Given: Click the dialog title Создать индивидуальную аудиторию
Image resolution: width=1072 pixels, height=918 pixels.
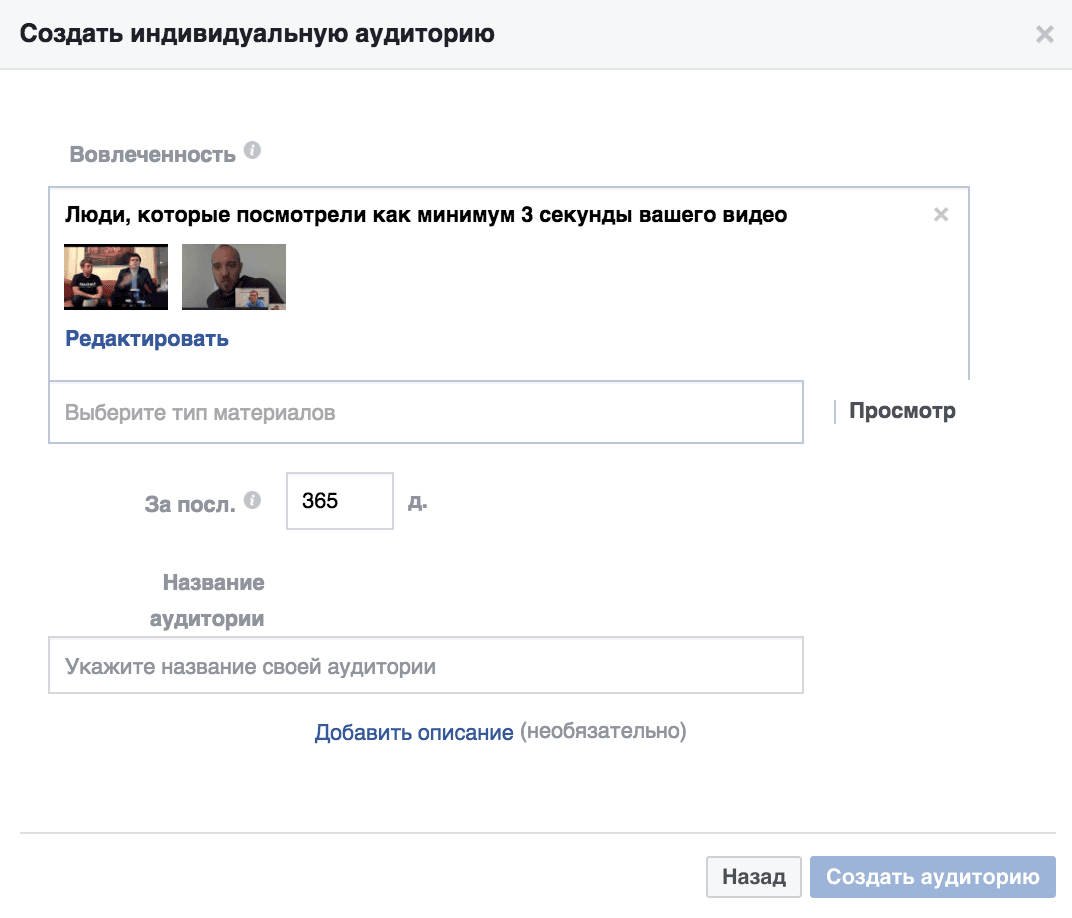Looking at the screenshot, I should click(257, 33).
